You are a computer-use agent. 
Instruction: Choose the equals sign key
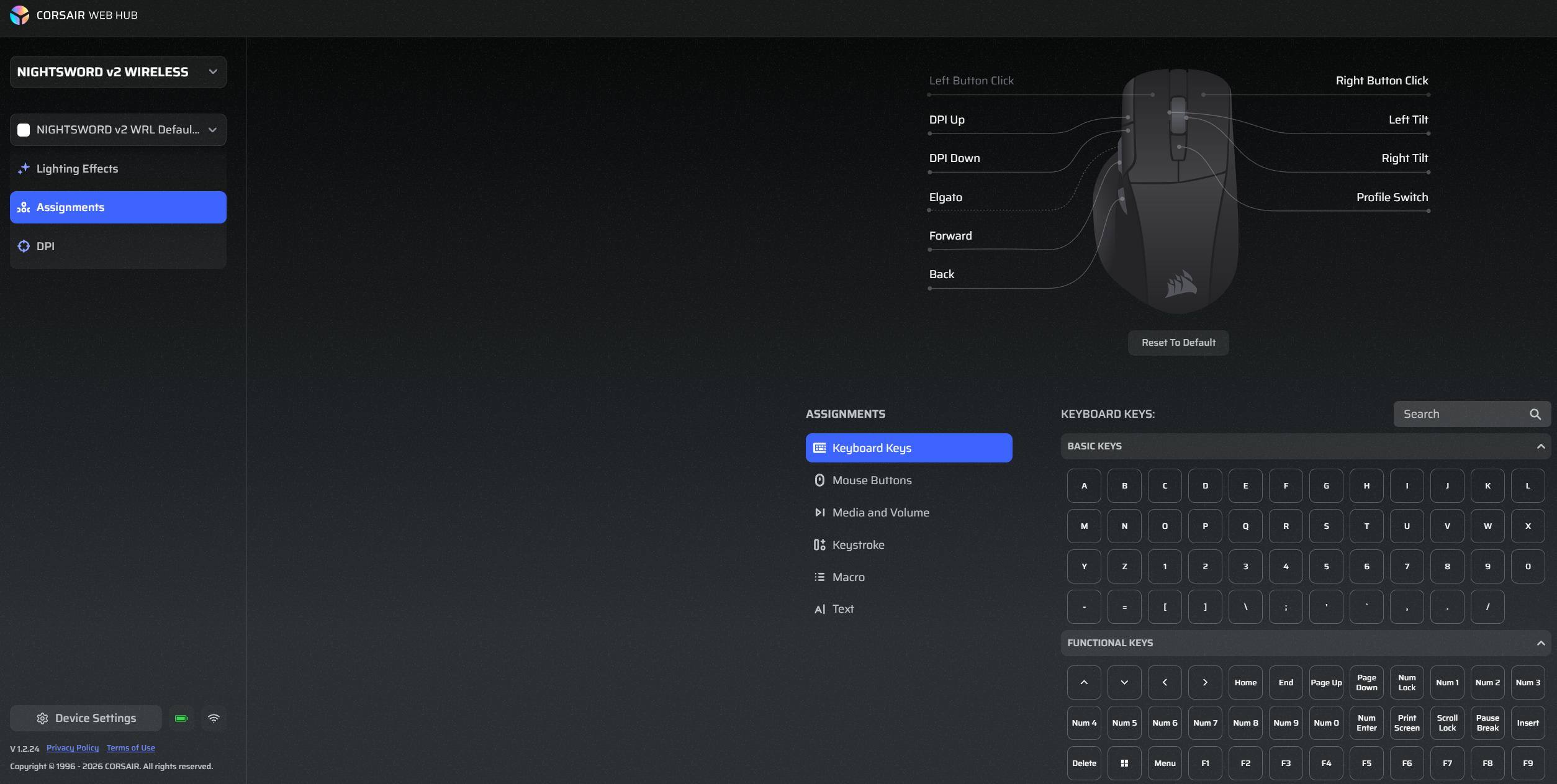point(1124,606)
